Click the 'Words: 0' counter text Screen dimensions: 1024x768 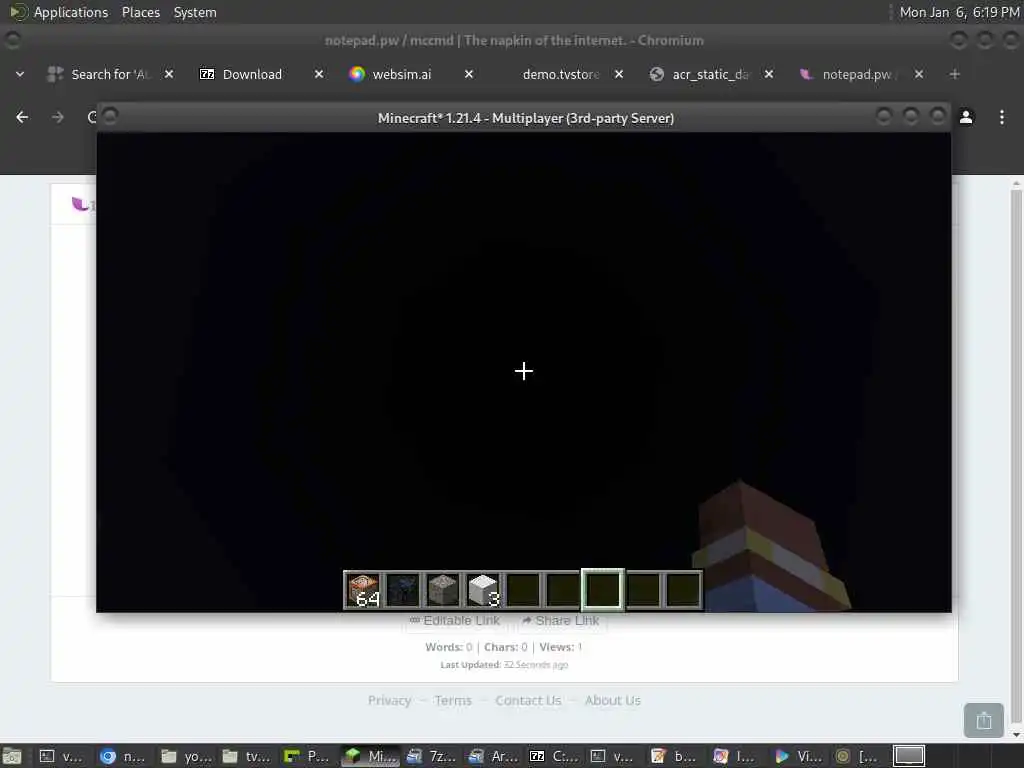point(449,647)
